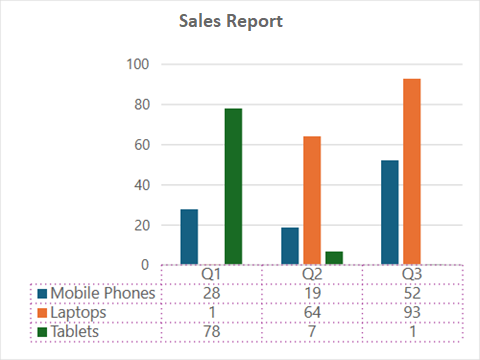Image resolution: width=480 pixels, height=360 pixels.
Task: Click the green Tablets bar in Q1
Action: (233, 186)
